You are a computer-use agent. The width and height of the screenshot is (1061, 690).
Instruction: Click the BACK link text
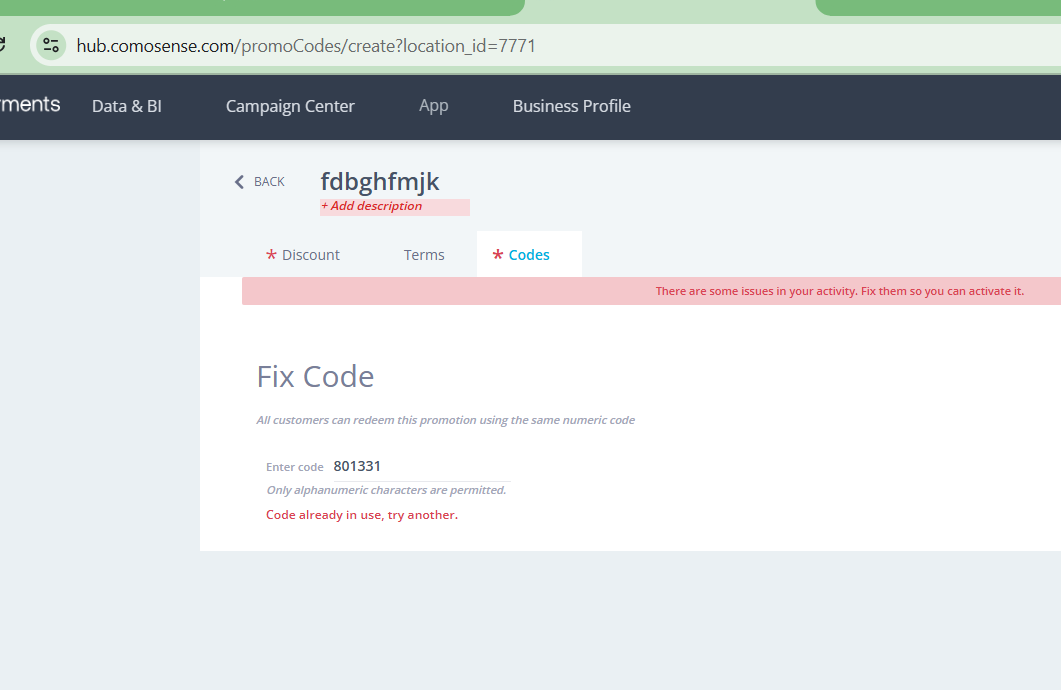pos(269,182)
